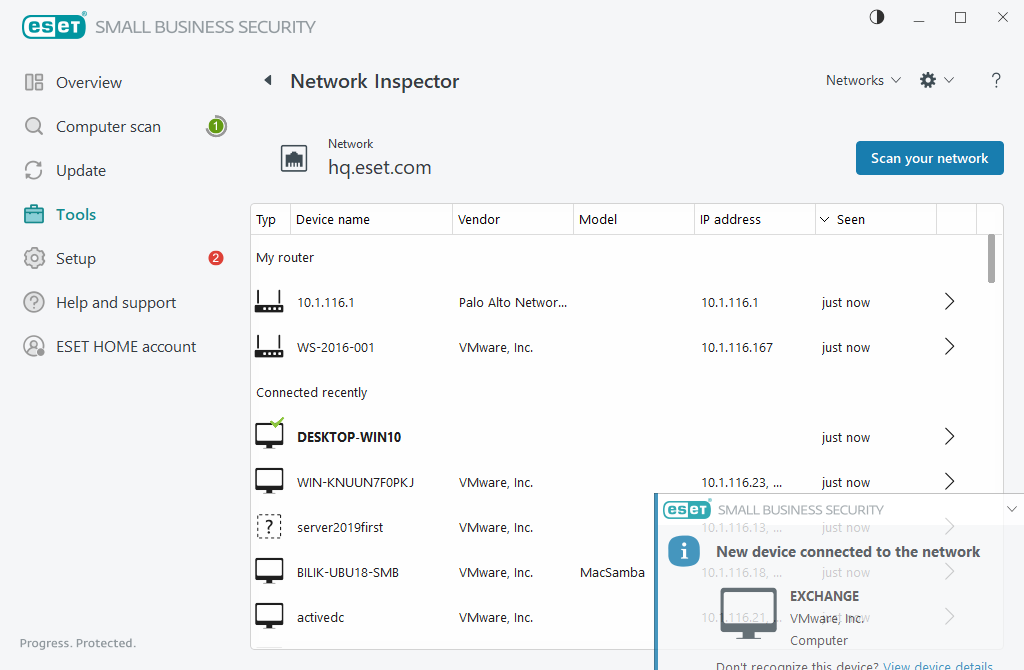Open ESET HOME account
The image size is (1024, 670).
[x=126, y=347]
